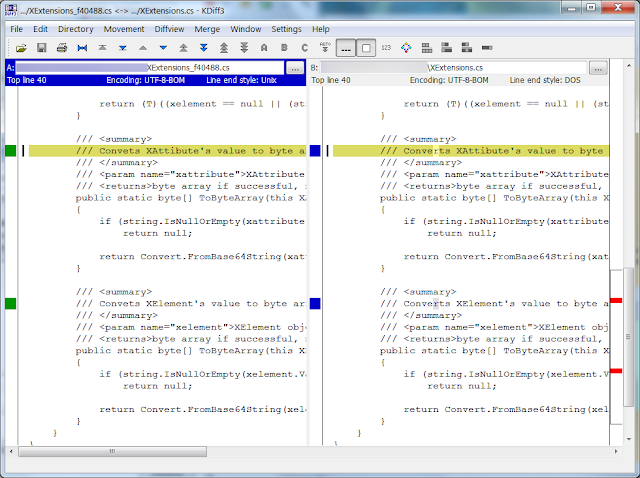This screenshot has width=640, height=478.
Task: Browse for file B with ... button
Action: click(x=598, y=68)
